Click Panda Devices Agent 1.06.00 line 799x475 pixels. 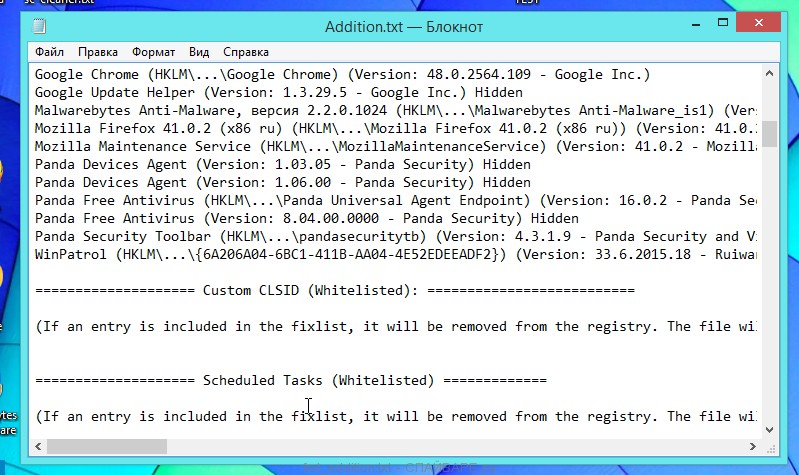pos(283,182)
